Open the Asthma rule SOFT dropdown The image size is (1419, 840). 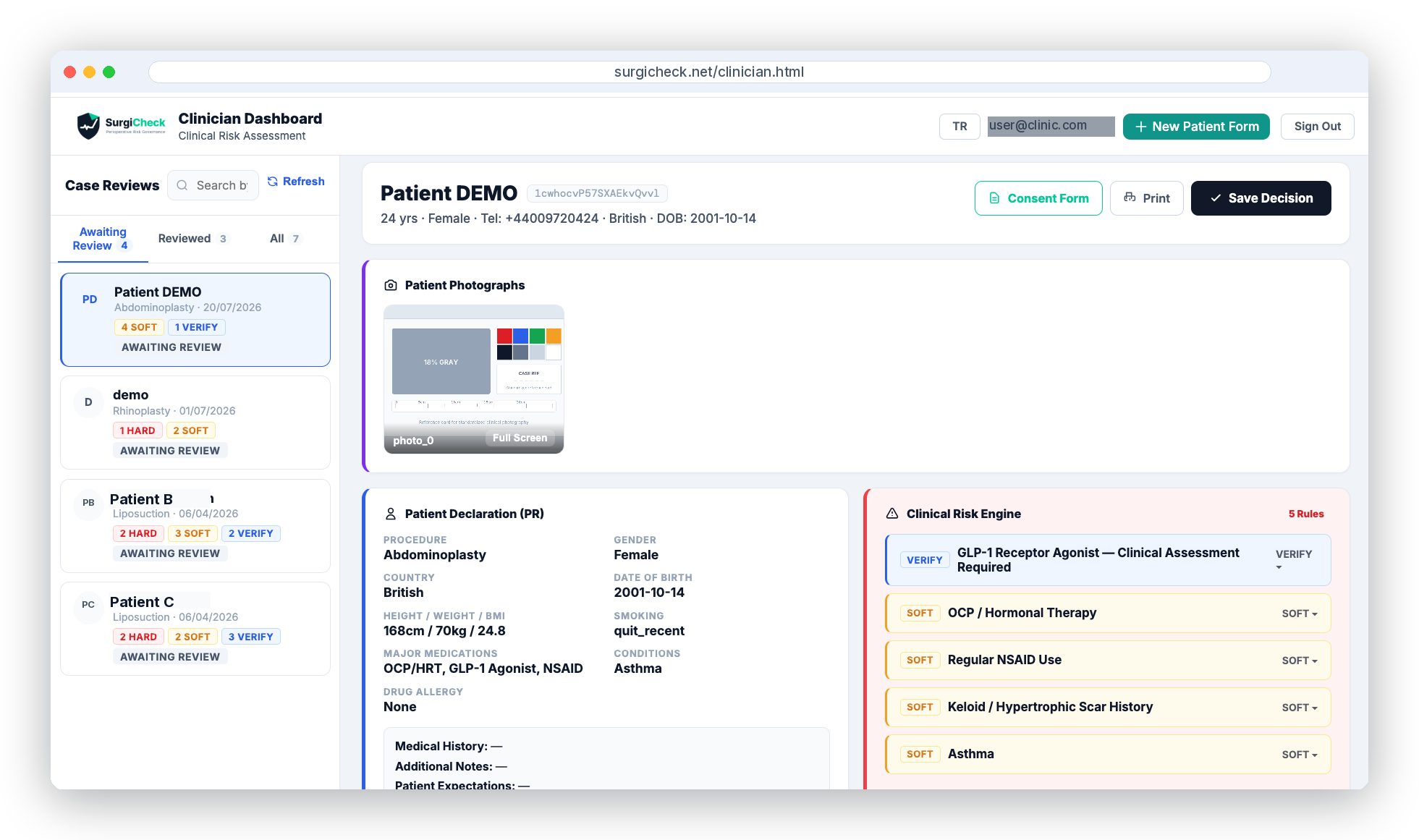(x=1300, y=755)
